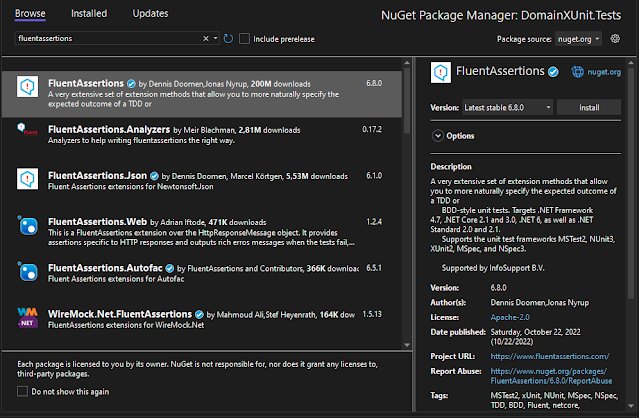The image size is (639, 418).
Task: Click verified badge next to FluentAssertions.Autofac
Action: click(x=170, y=268)
